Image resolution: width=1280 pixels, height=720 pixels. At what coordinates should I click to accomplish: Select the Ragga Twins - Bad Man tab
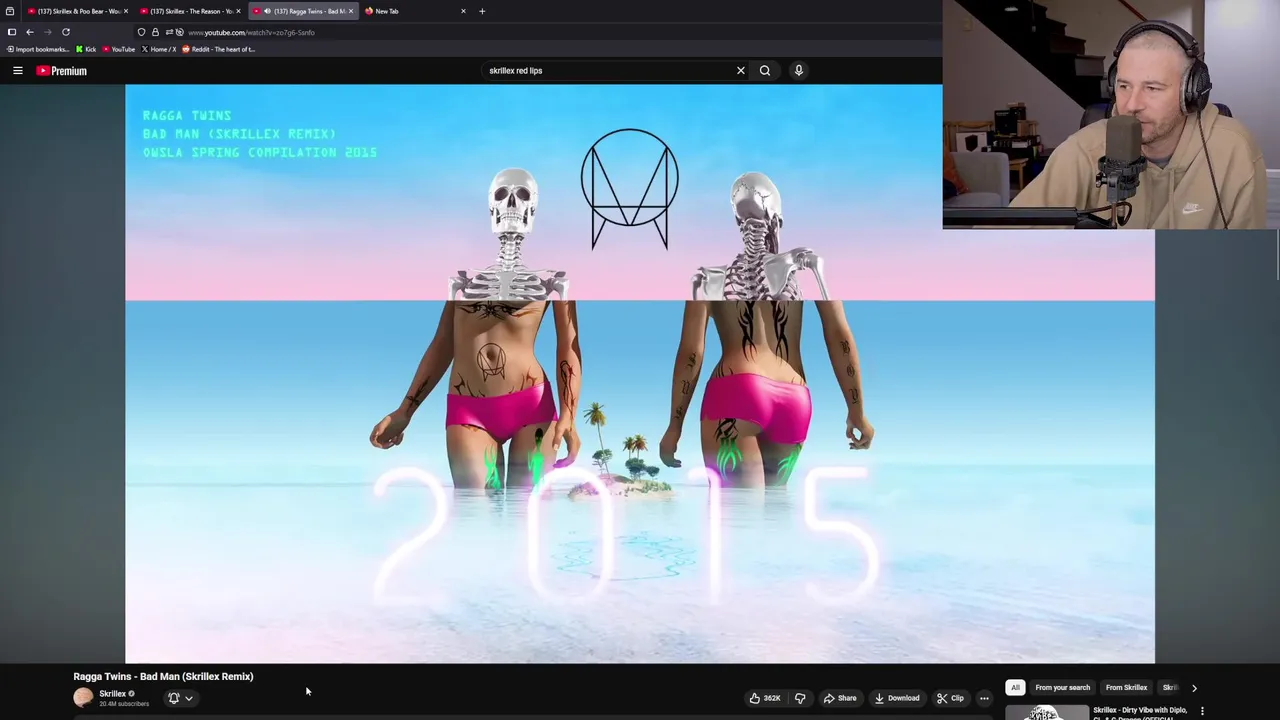[x=302, y=11]
